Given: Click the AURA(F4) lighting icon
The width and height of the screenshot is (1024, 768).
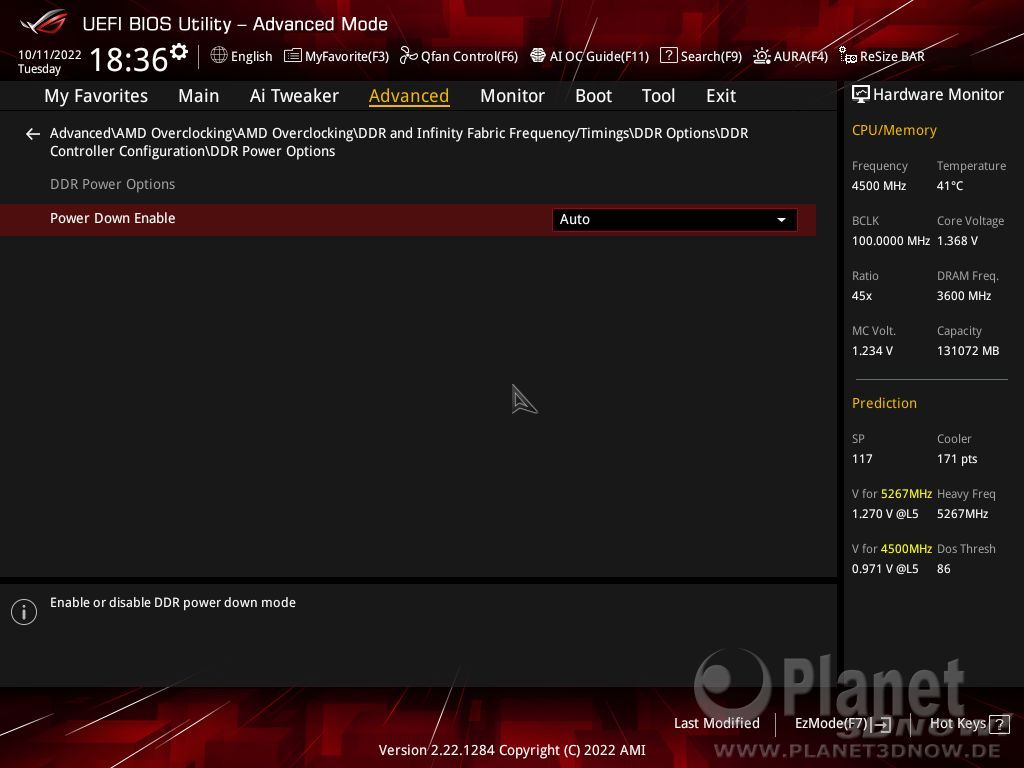Looking at the screenshot, I should point(761,56).
